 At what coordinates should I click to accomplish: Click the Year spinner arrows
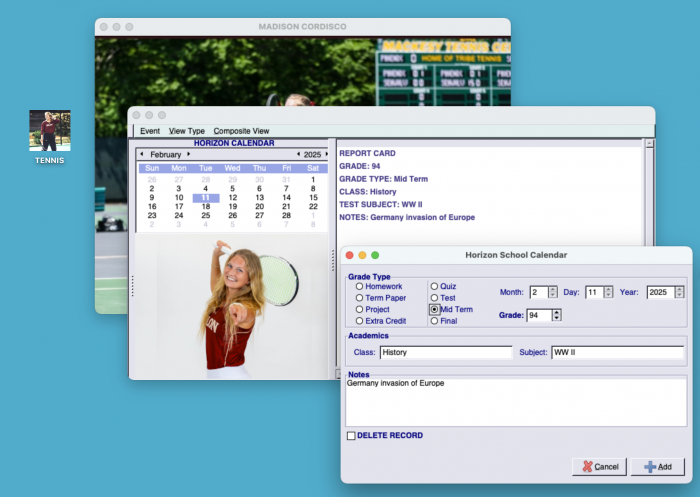(681, 293)
